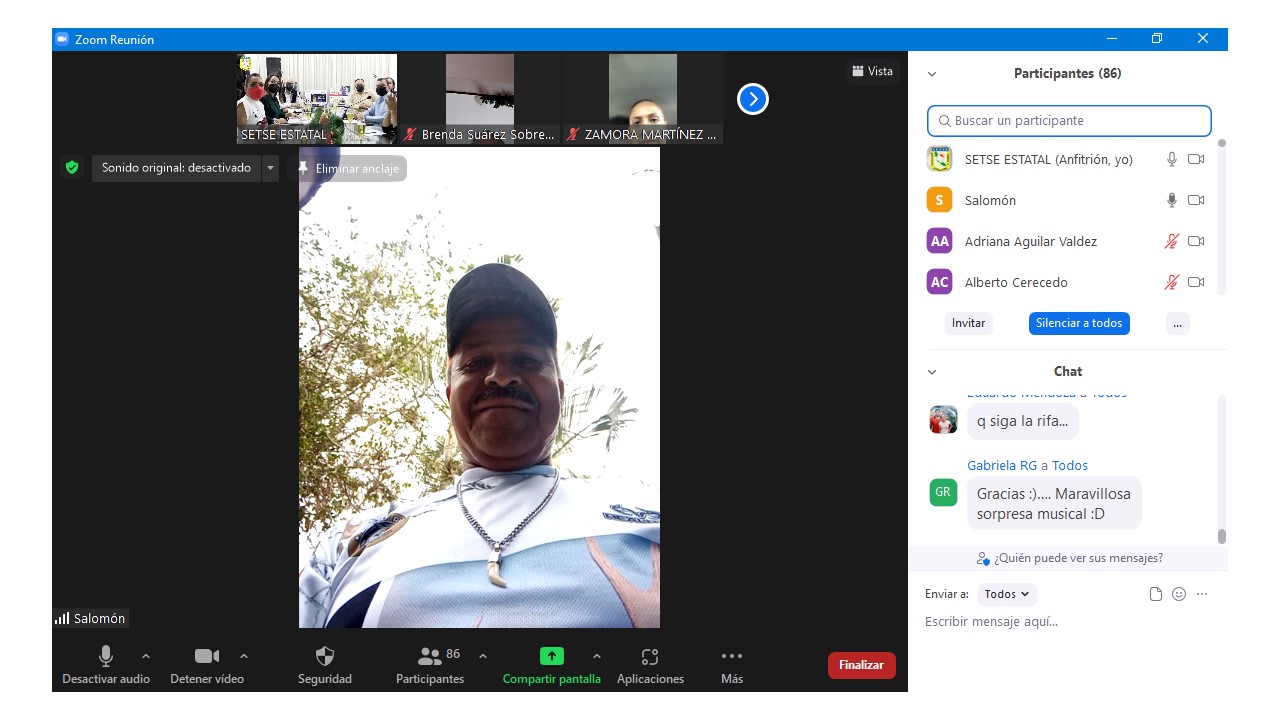The image size is (1280, 720).
Task: Collapse the Chat panel chevron
Action: coord(932,372)
